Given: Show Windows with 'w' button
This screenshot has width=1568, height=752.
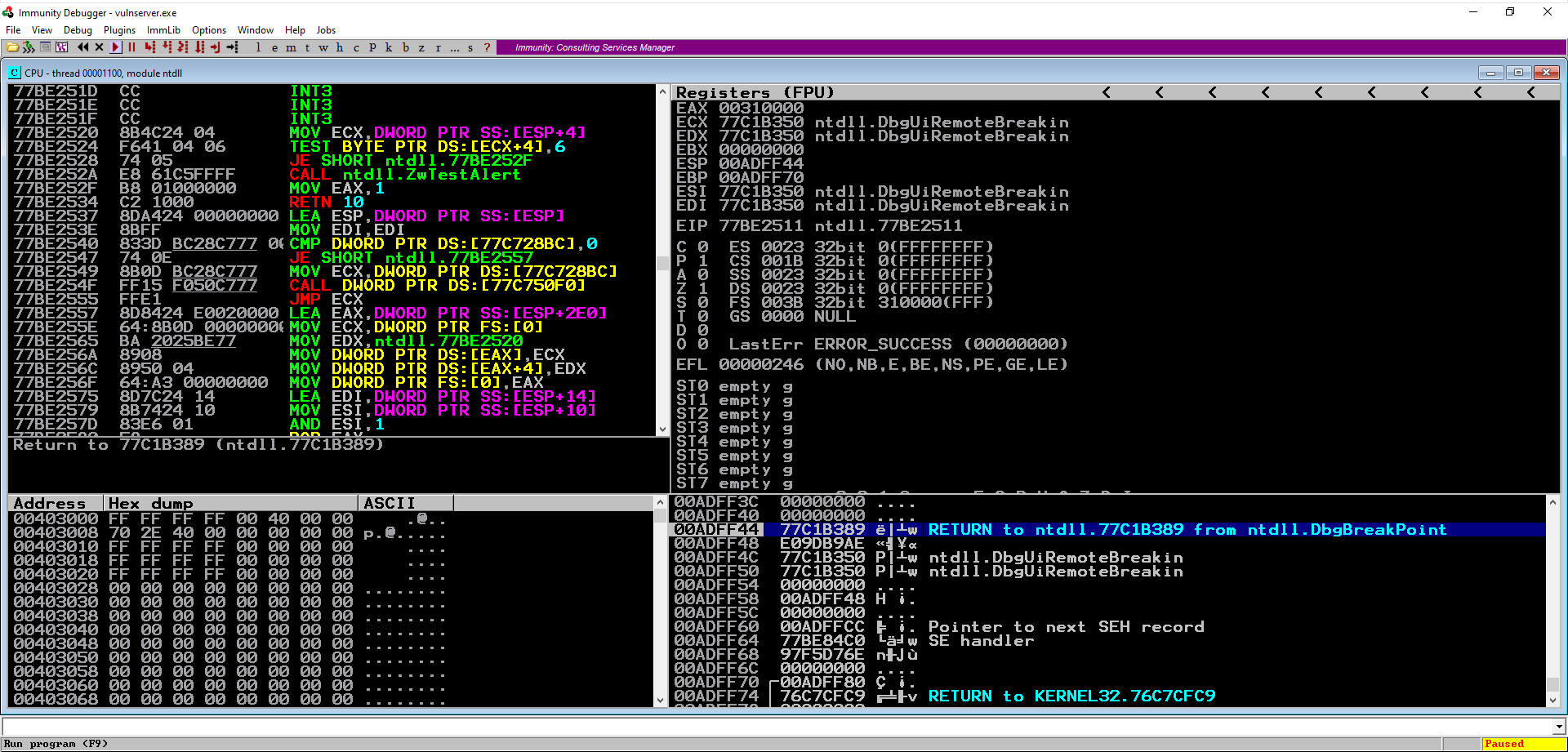Looking at the screenshot, I should tap(323, 47).
